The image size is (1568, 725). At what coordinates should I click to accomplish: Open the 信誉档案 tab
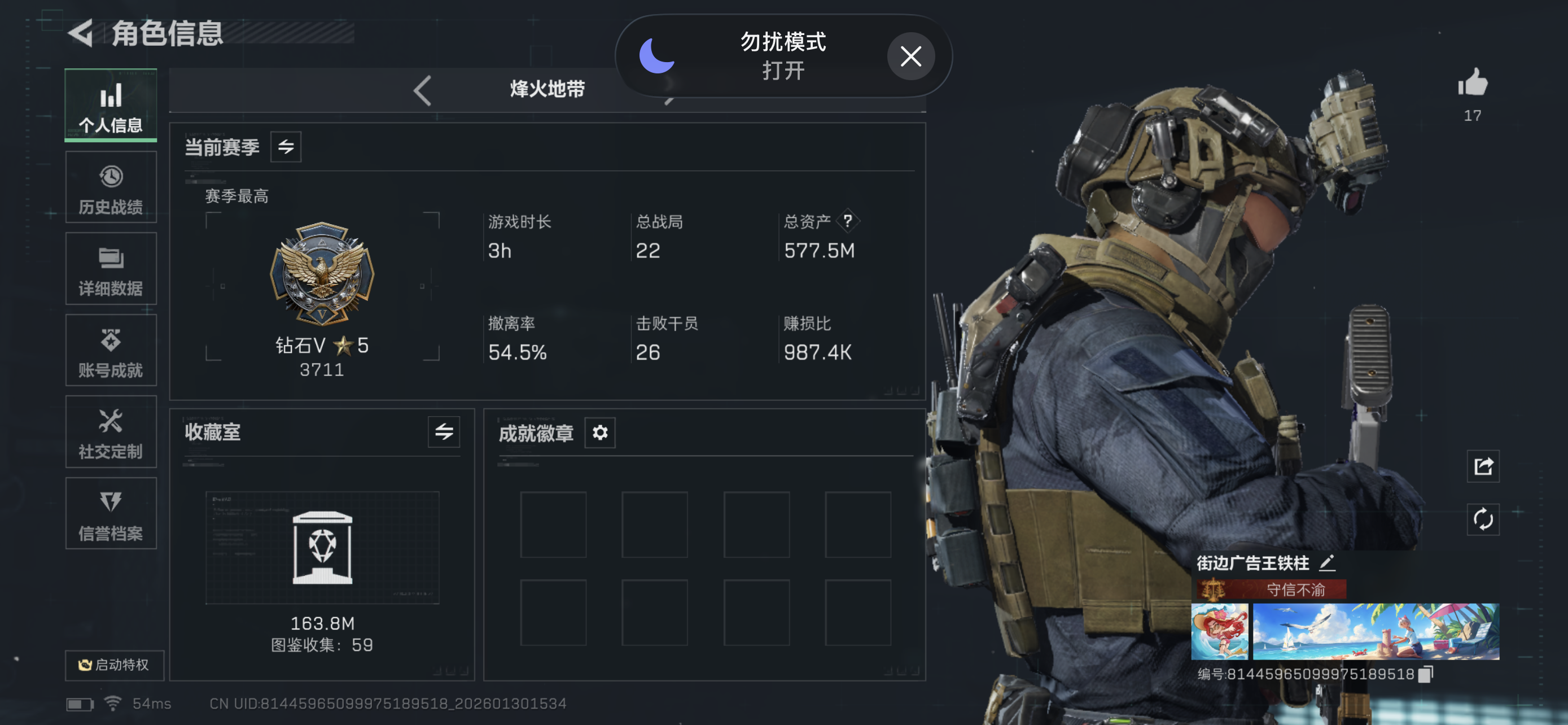pyautogui.click(x=111, y=514)
